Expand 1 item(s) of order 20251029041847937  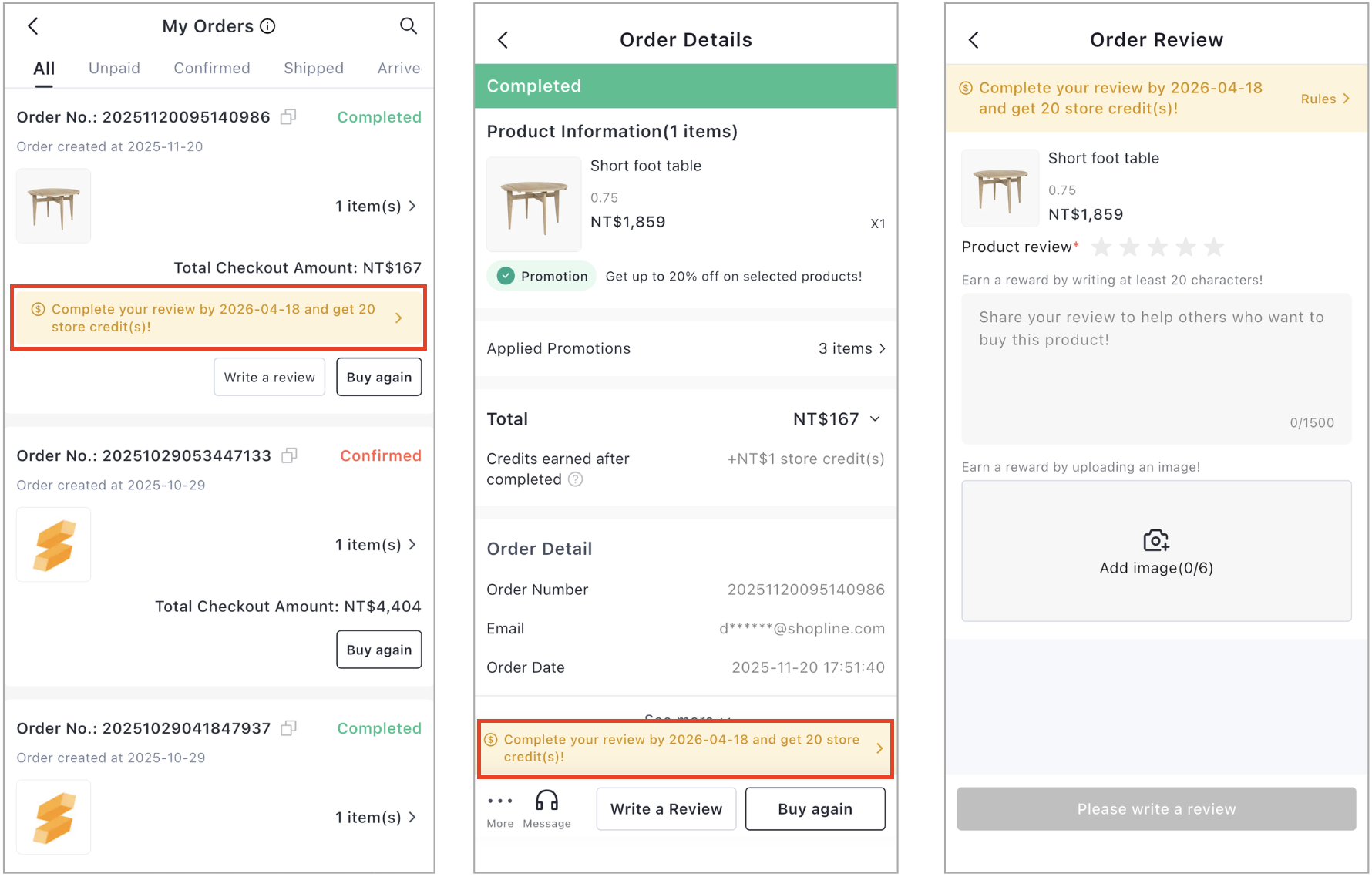pos(375,818)
